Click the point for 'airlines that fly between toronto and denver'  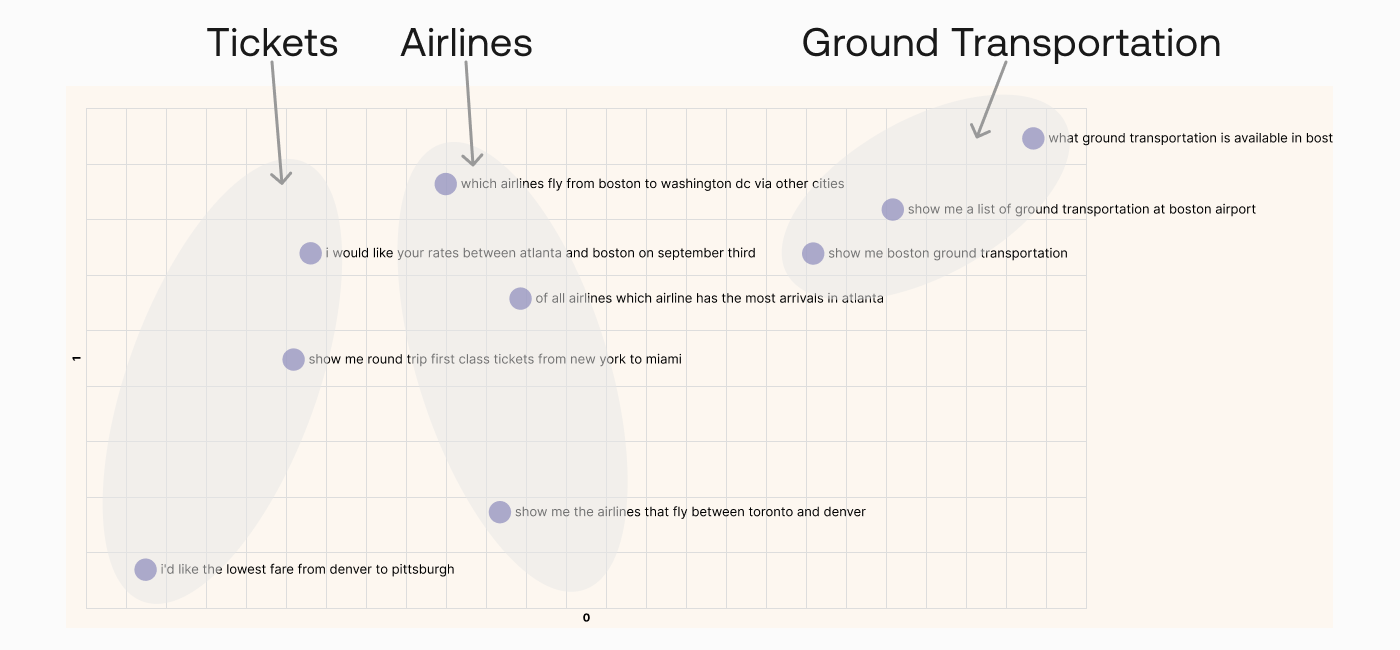coord(500,512)
